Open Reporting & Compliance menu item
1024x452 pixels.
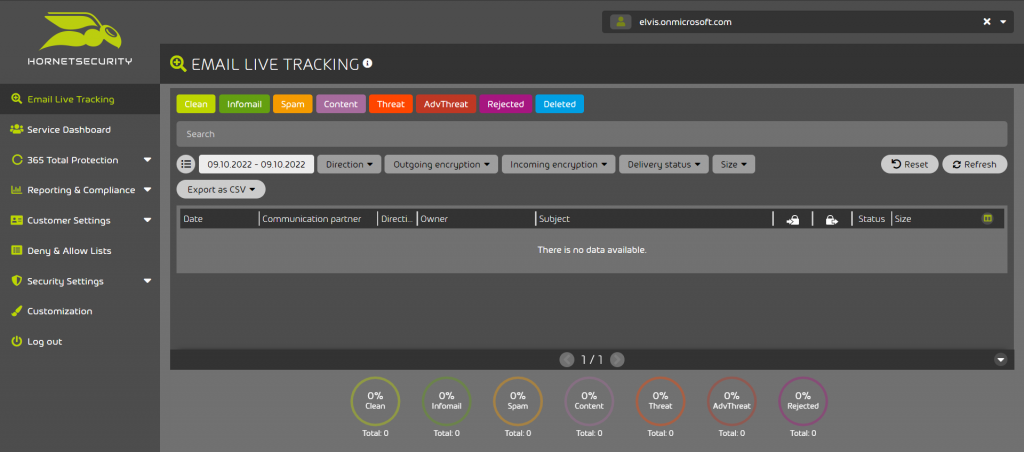[81, 190]
